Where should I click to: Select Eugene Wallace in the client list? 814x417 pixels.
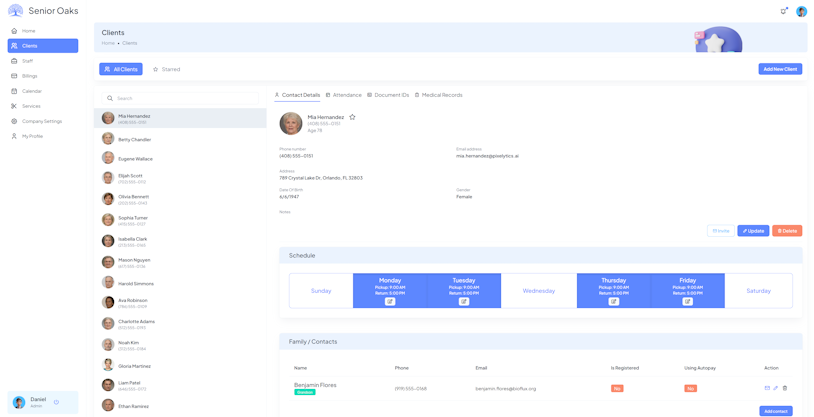(180, 158)
